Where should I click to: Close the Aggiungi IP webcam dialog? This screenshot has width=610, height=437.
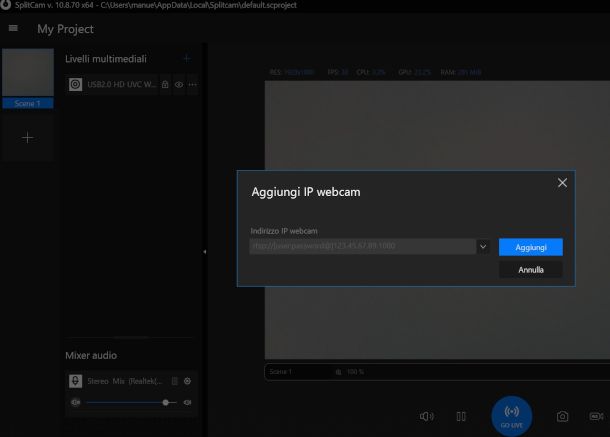(562, 183)
